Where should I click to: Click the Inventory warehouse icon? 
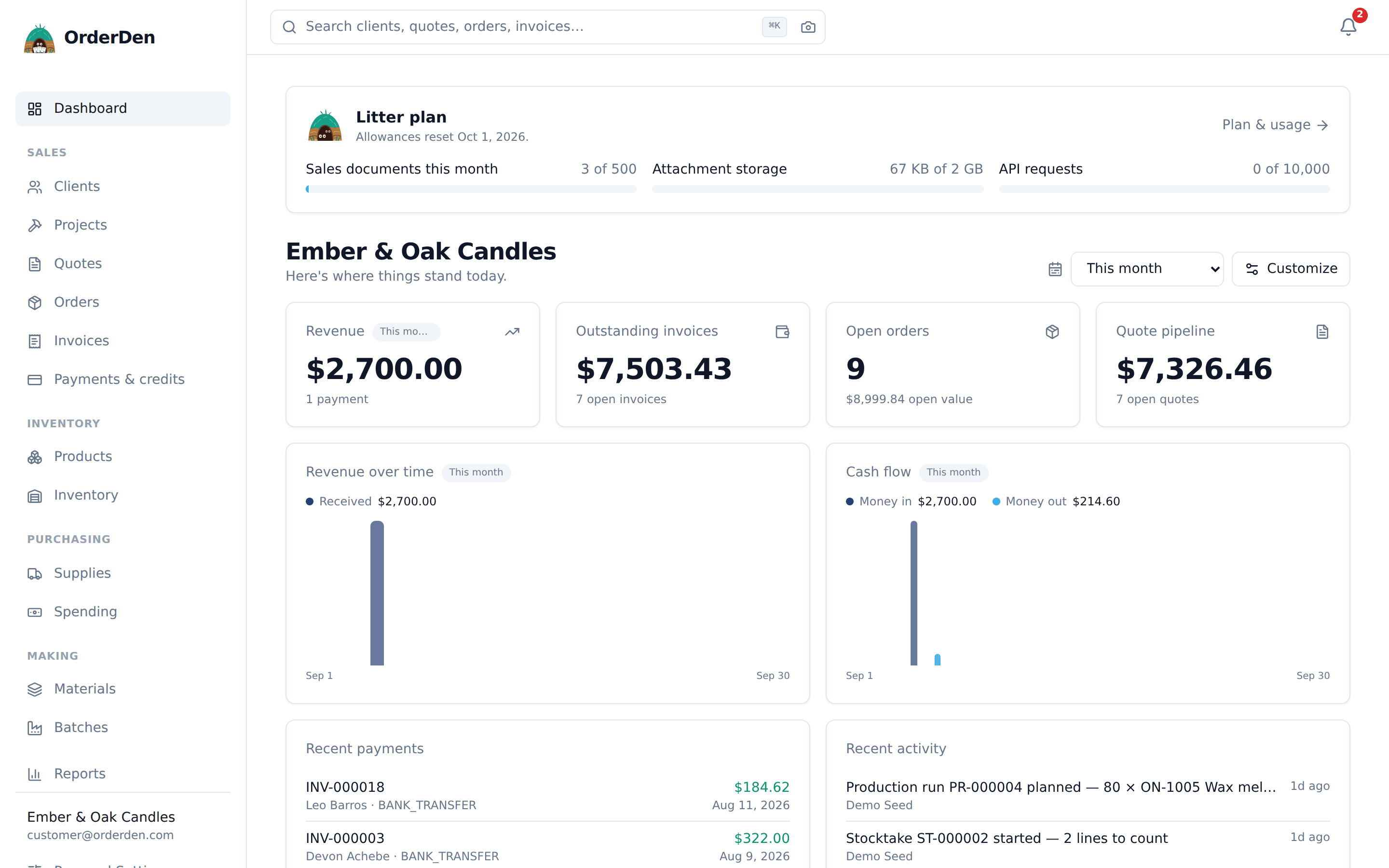point(34,496)
